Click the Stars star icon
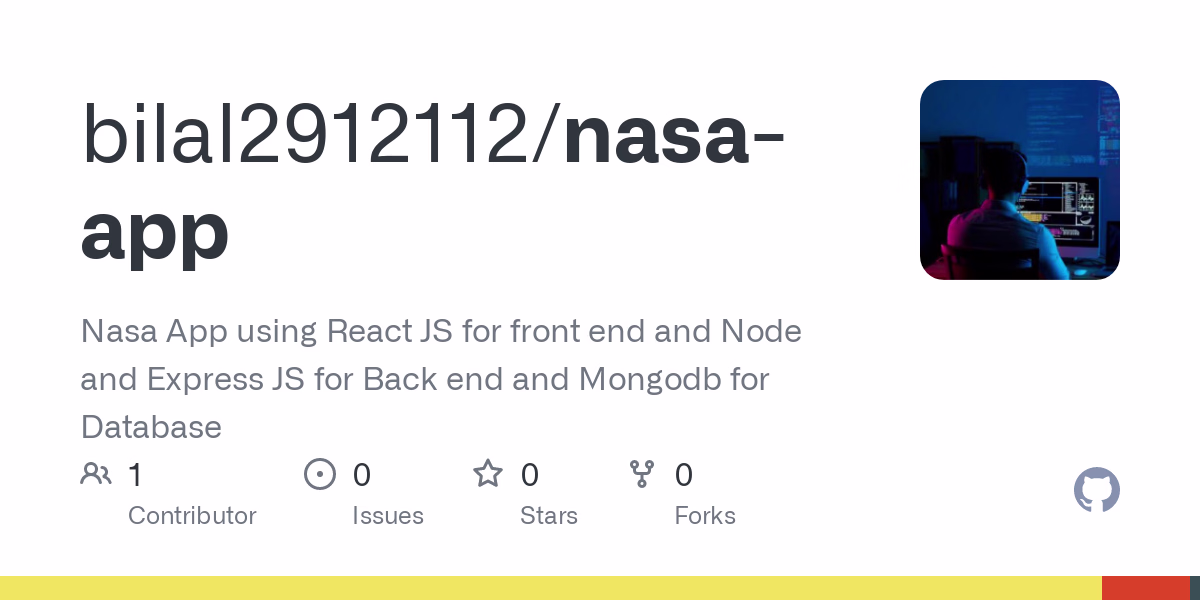 tap(488, 474)
